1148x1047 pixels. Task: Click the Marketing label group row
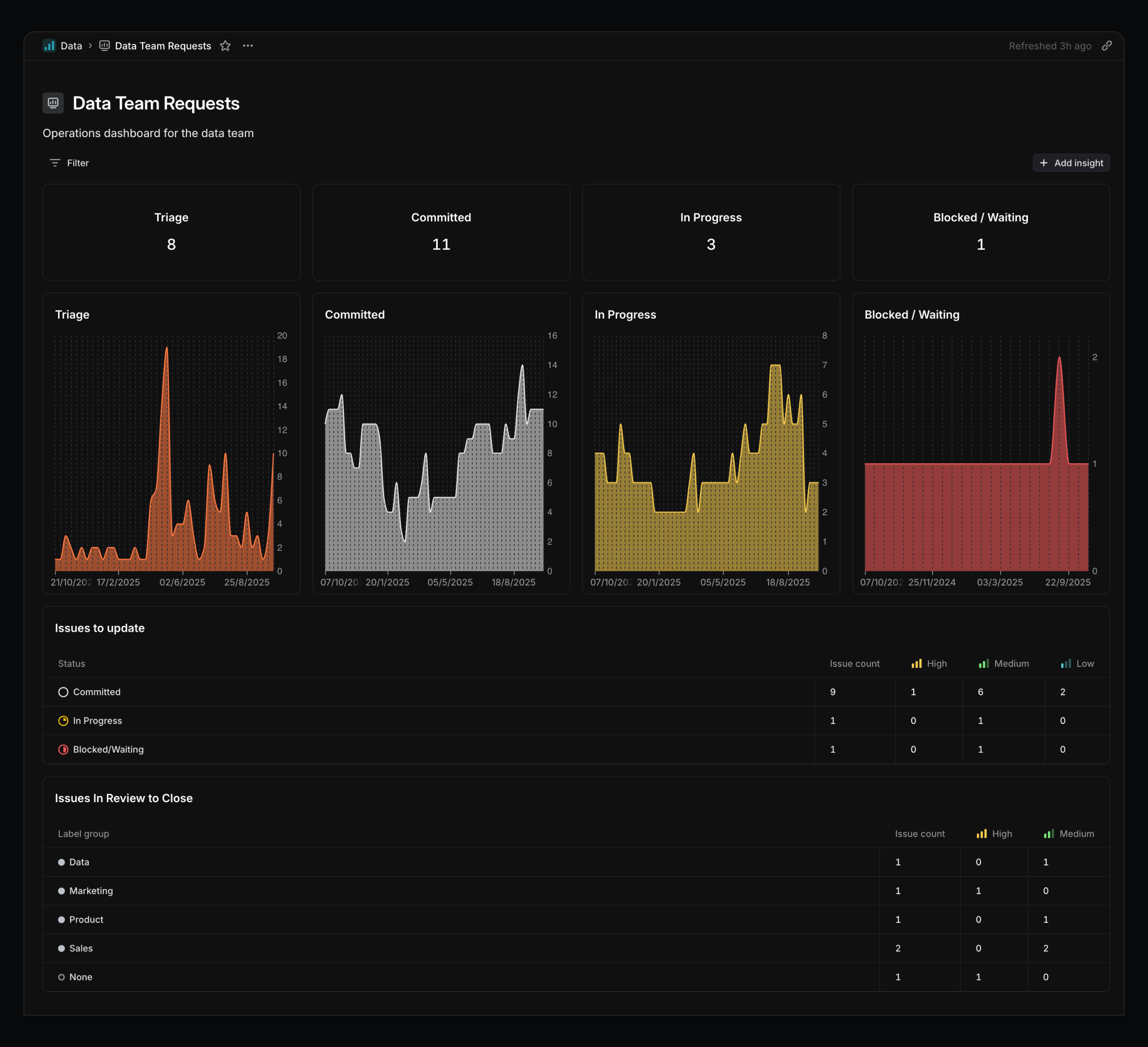pos(91,891)
